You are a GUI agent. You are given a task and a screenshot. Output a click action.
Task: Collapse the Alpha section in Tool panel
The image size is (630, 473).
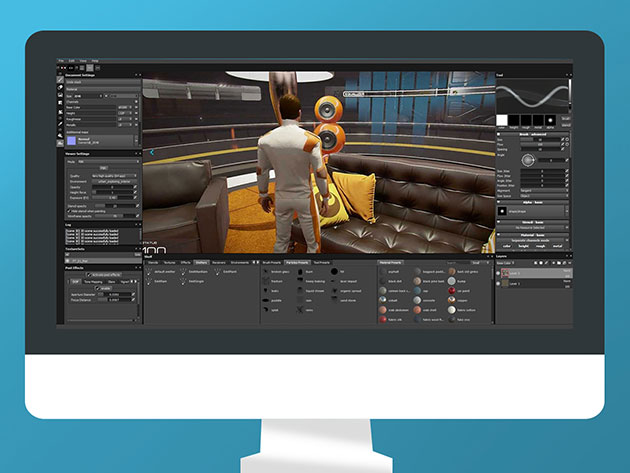click(x=499, y=202)
